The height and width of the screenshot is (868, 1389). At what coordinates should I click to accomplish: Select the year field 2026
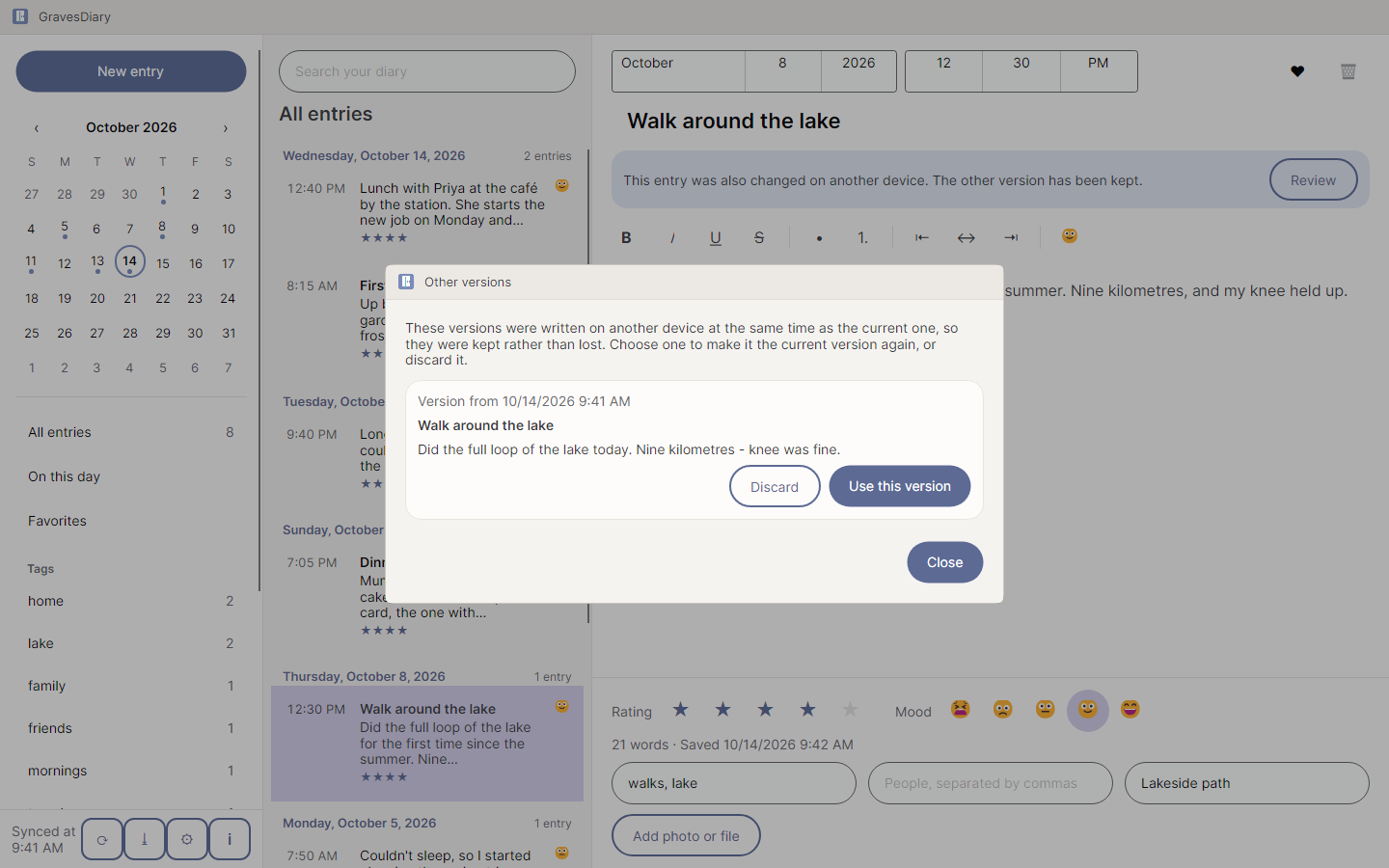[858, 71]
